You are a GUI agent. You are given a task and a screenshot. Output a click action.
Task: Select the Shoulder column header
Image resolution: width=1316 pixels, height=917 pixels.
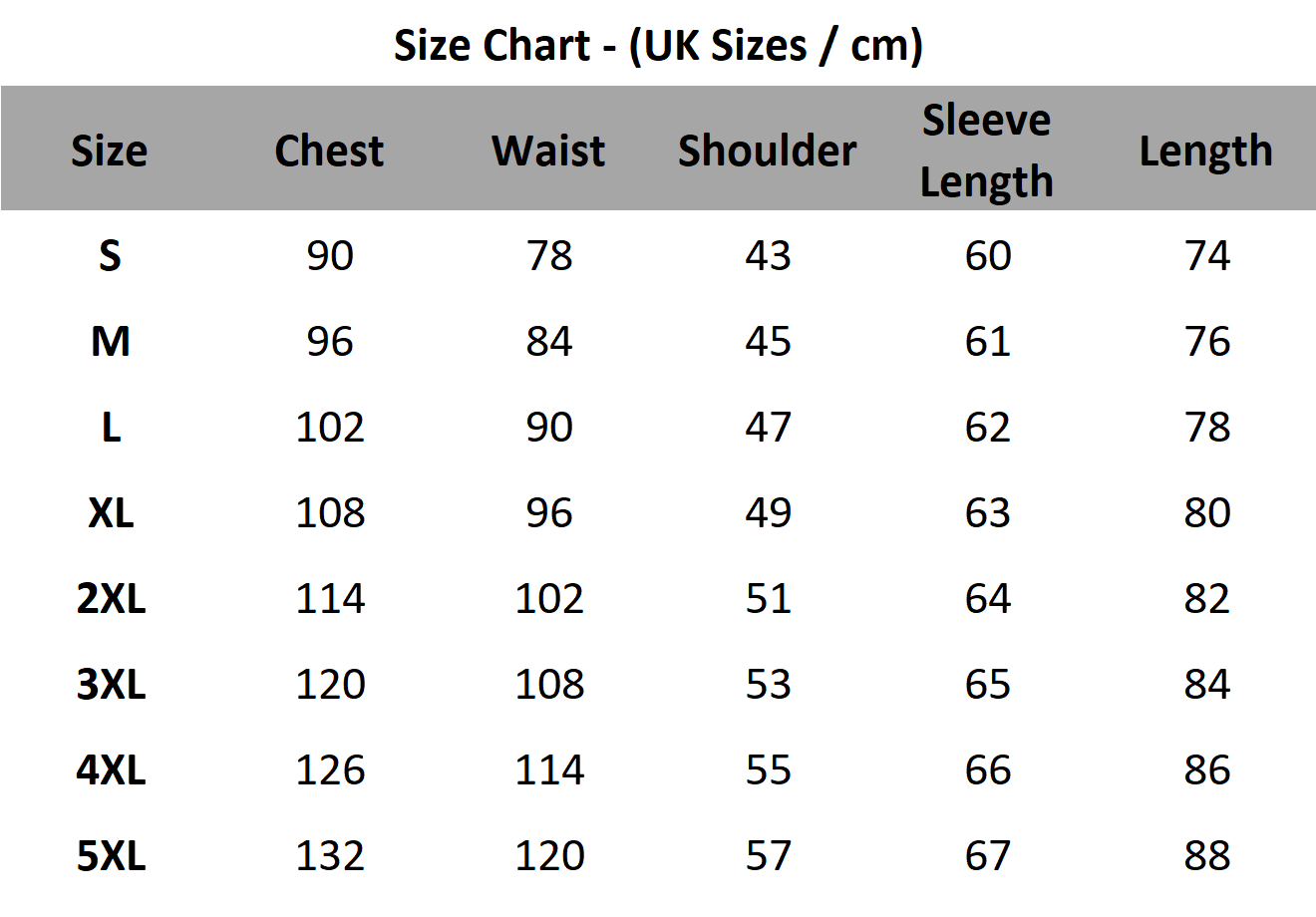pos(767,151)
